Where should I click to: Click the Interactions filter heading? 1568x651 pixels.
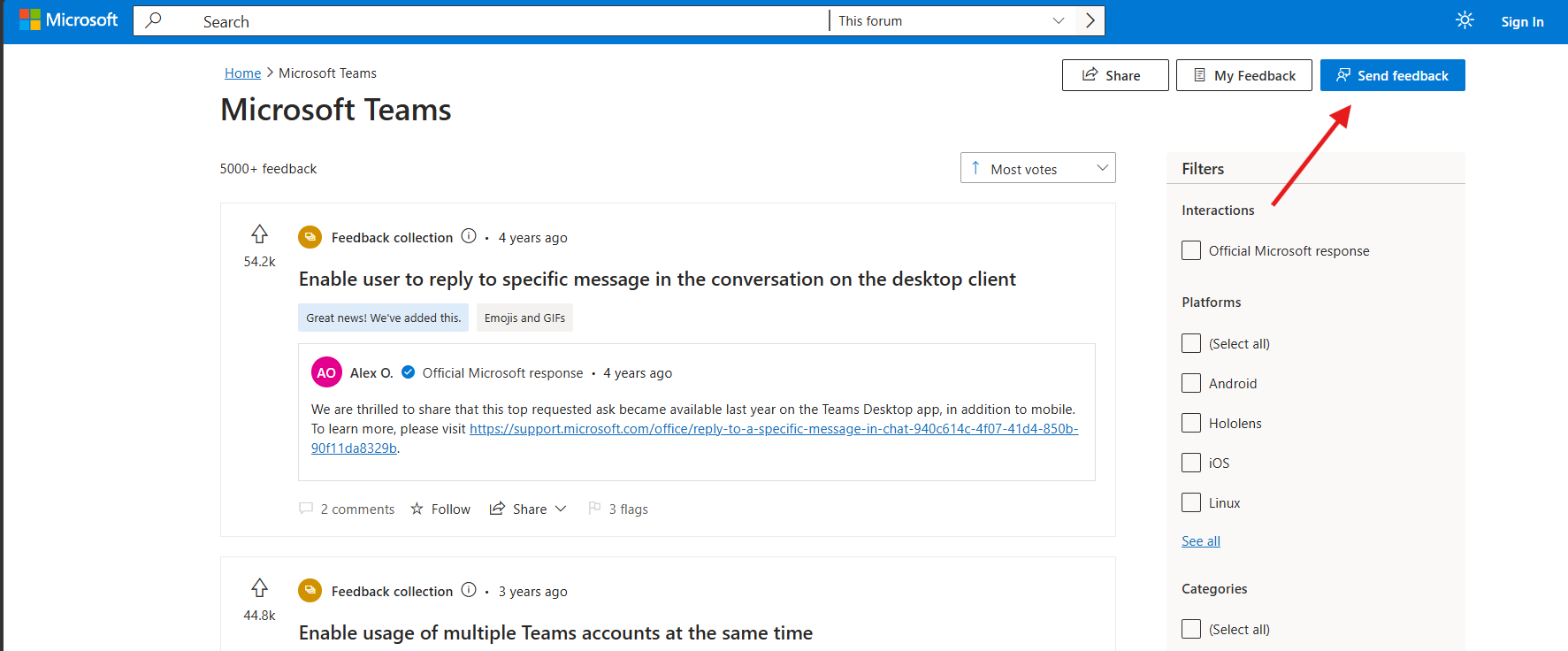coord(1218,211)
